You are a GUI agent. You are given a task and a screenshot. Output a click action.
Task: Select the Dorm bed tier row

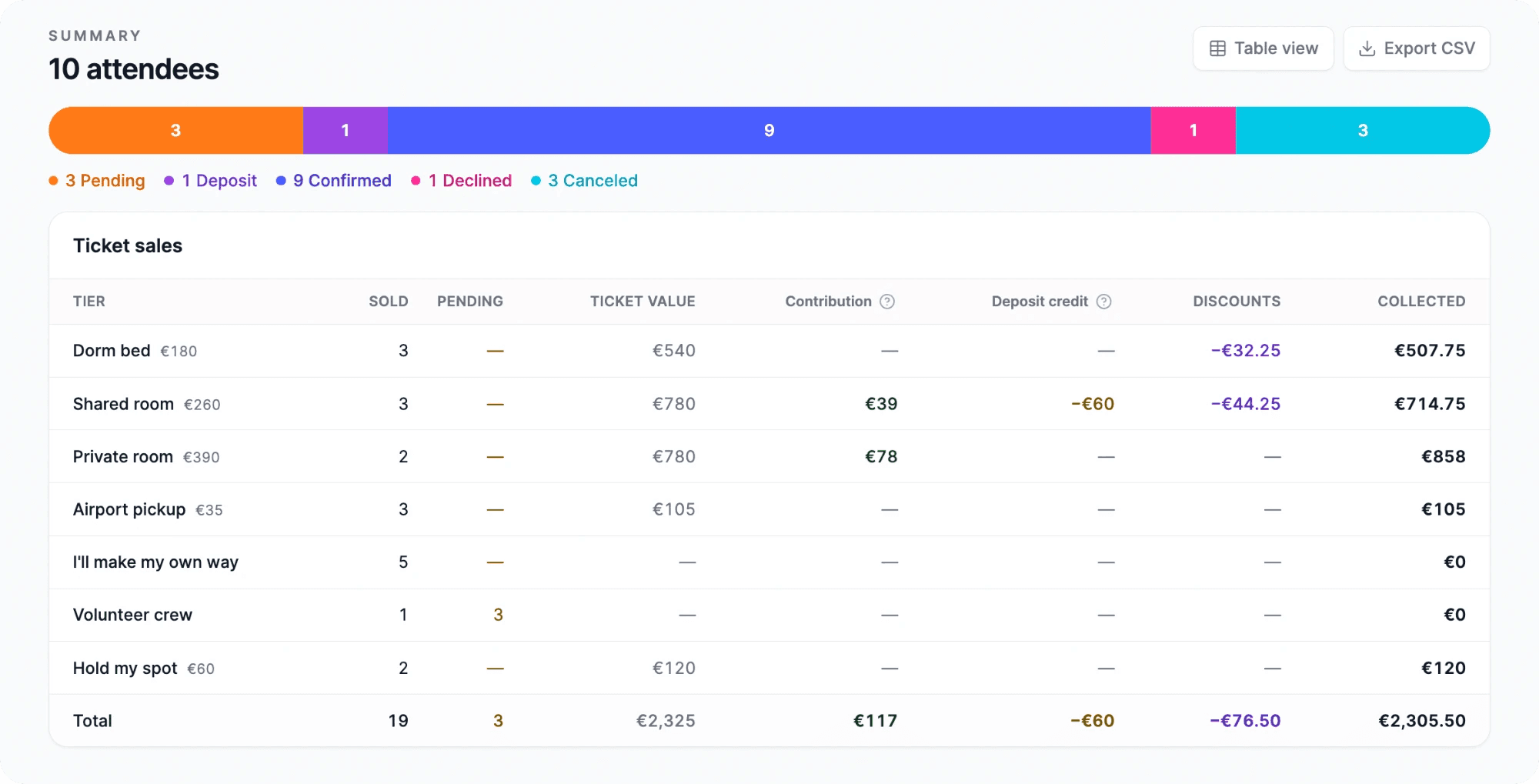tap(769, 351)
